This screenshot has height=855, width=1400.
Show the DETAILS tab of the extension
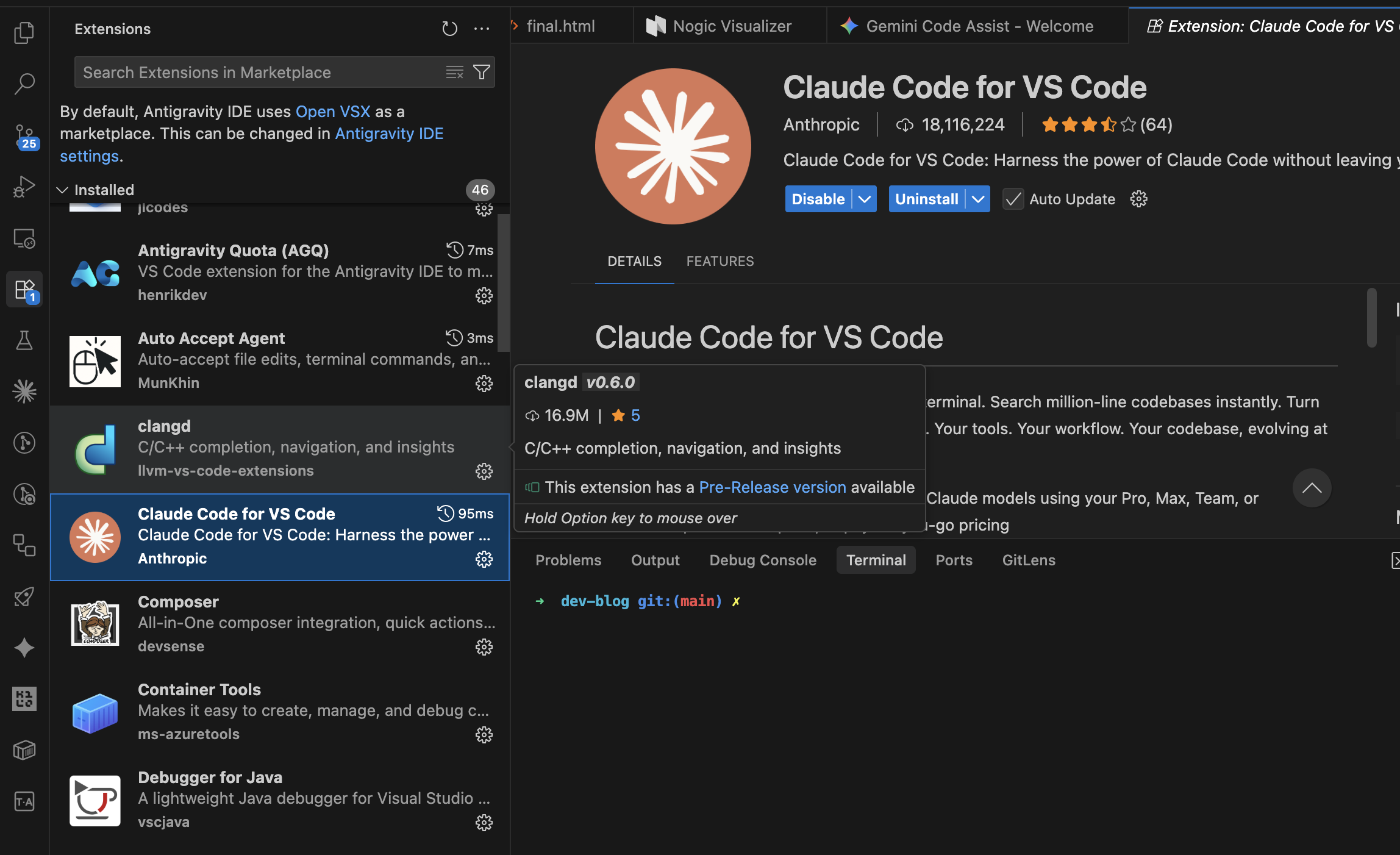coord(634,262)
